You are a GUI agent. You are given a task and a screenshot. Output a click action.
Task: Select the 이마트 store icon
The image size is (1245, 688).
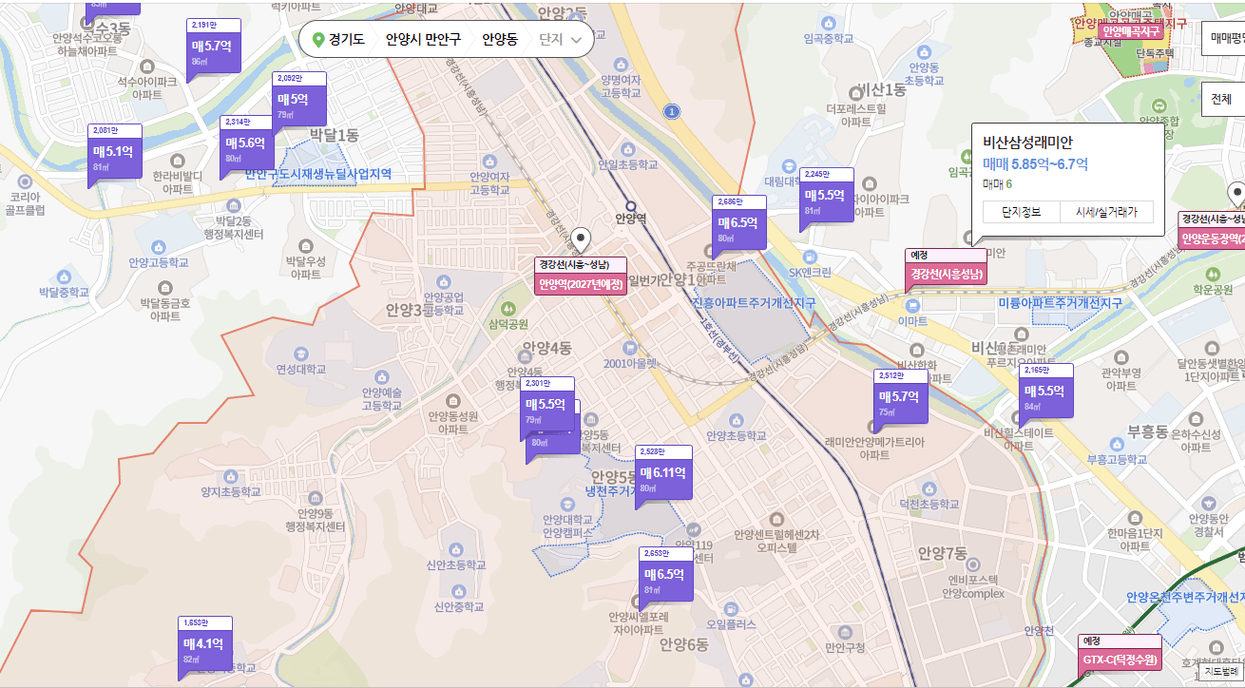[x=912, y=305]
